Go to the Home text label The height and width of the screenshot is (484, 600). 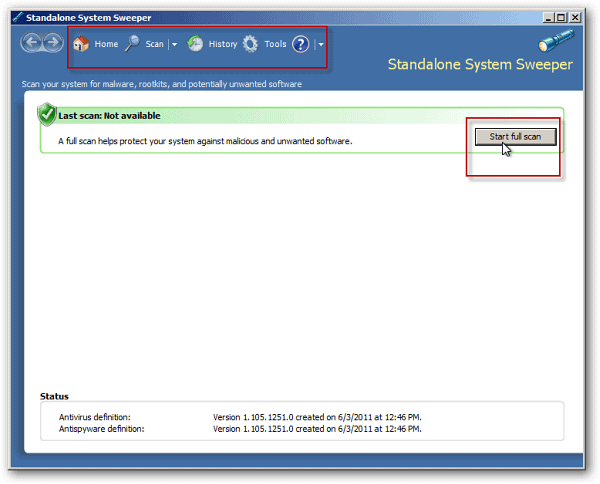click(106, 44)
